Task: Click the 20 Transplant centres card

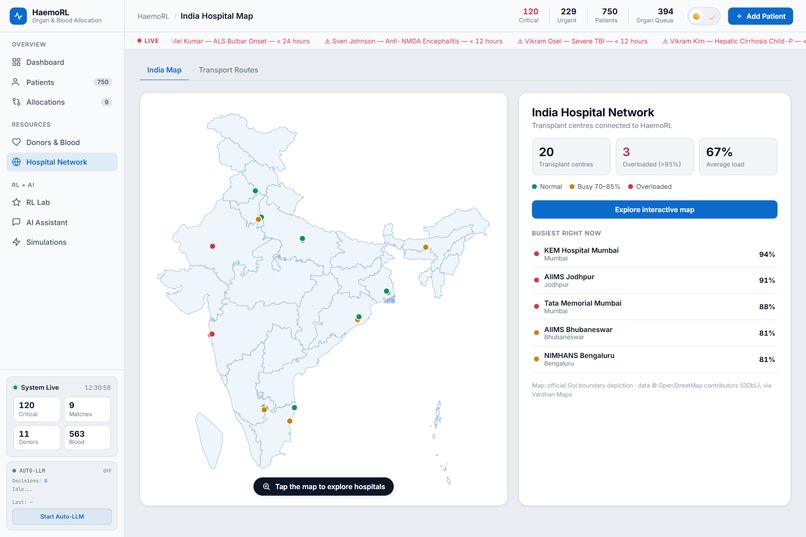Action: (x=571, y=156)
